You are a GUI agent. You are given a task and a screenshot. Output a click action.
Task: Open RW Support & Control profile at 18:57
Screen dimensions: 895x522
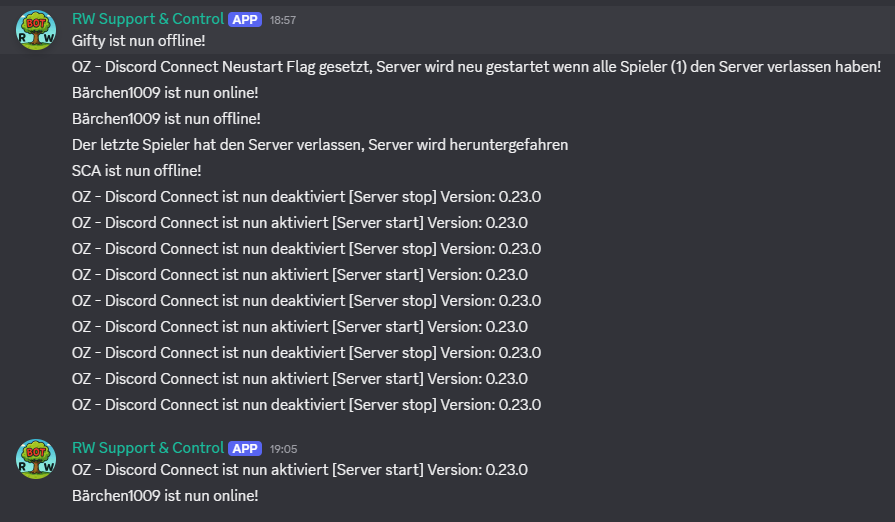148,19
